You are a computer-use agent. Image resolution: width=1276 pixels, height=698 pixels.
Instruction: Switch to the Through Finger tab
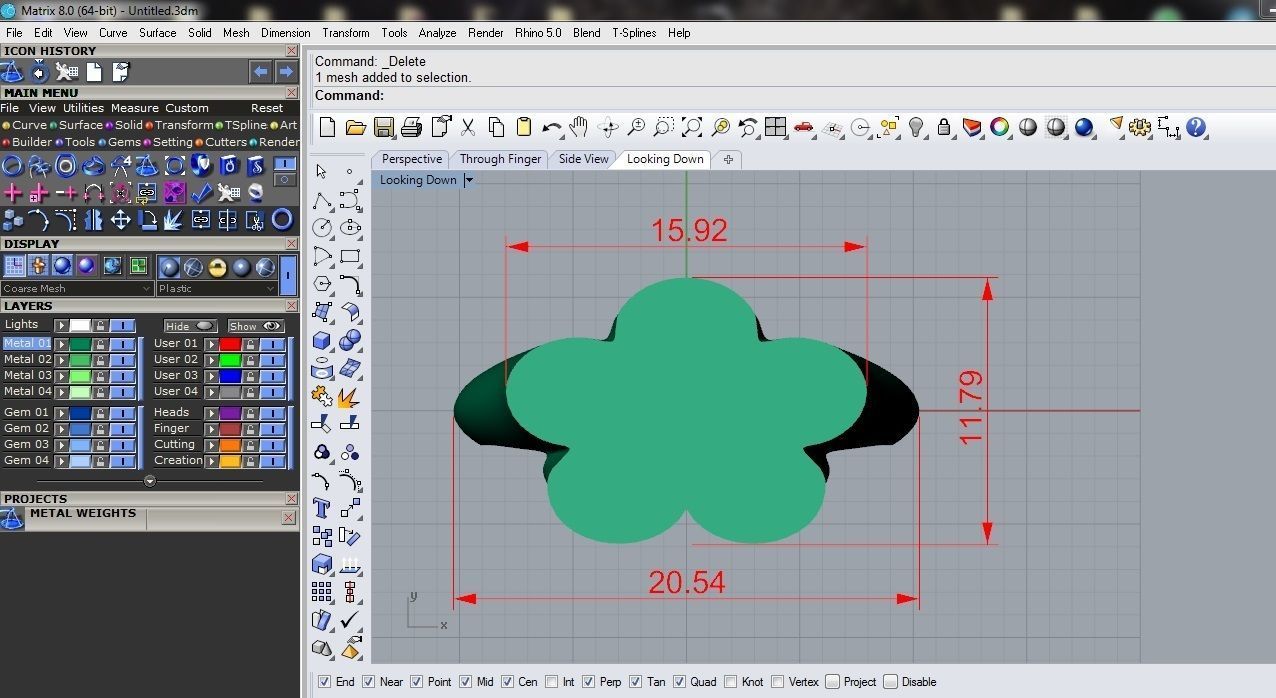500,159
